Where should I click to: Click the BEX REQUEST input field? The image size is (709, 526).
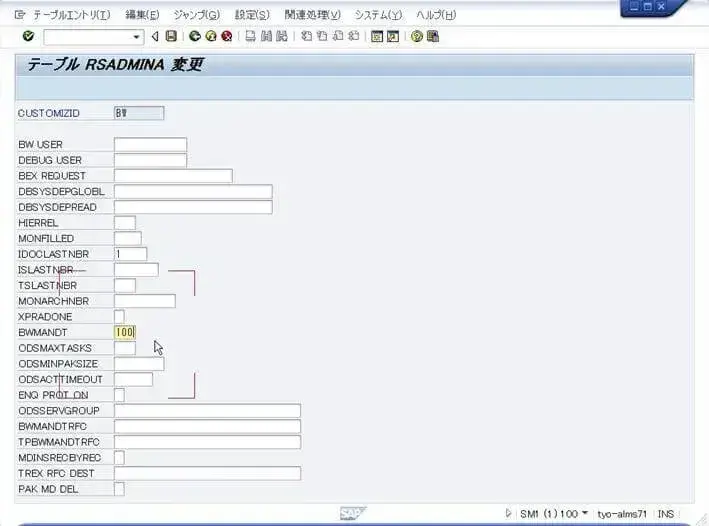coord(173,176)
